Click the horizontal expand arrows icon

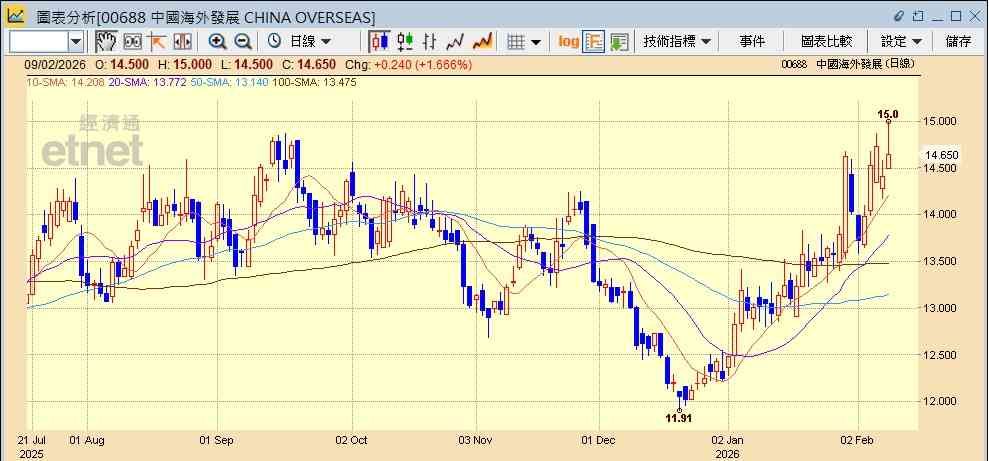point(182,42)
